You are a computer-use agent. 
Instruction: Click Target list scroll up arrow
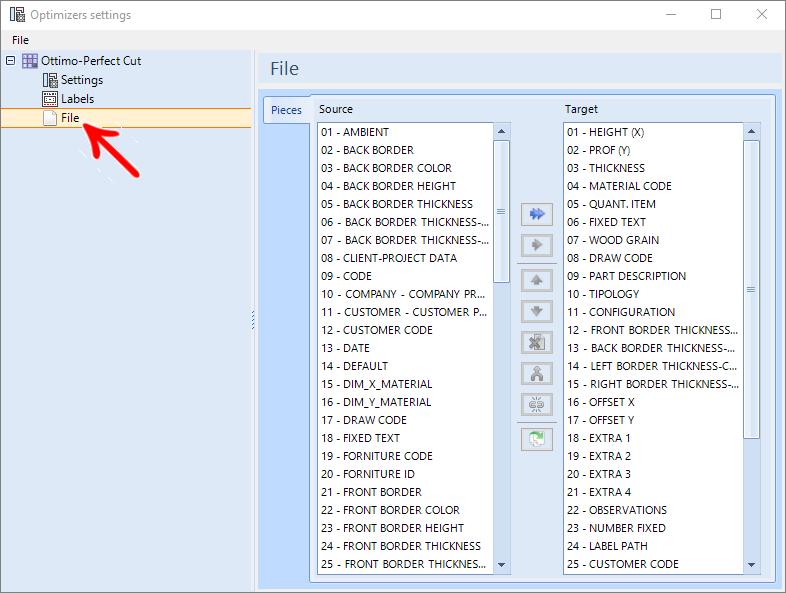[751, 132]
